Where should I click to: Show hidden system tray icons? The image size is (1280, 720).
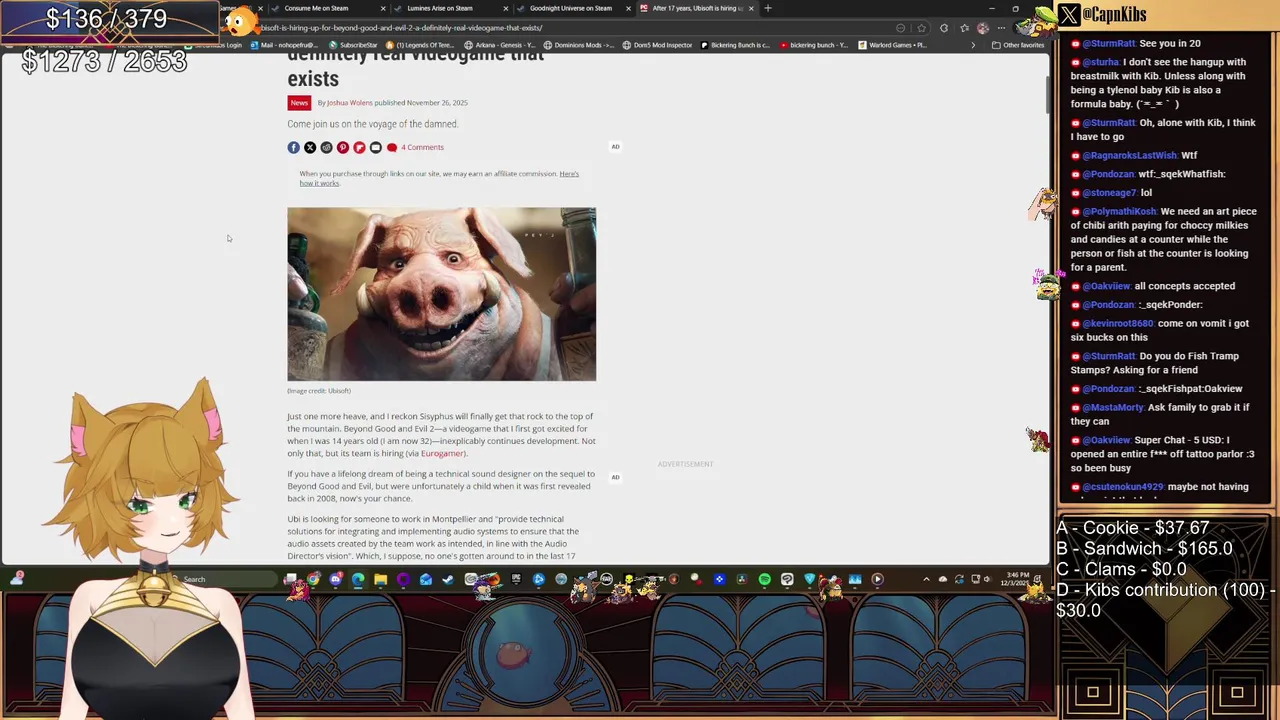[x=926, y=579]
